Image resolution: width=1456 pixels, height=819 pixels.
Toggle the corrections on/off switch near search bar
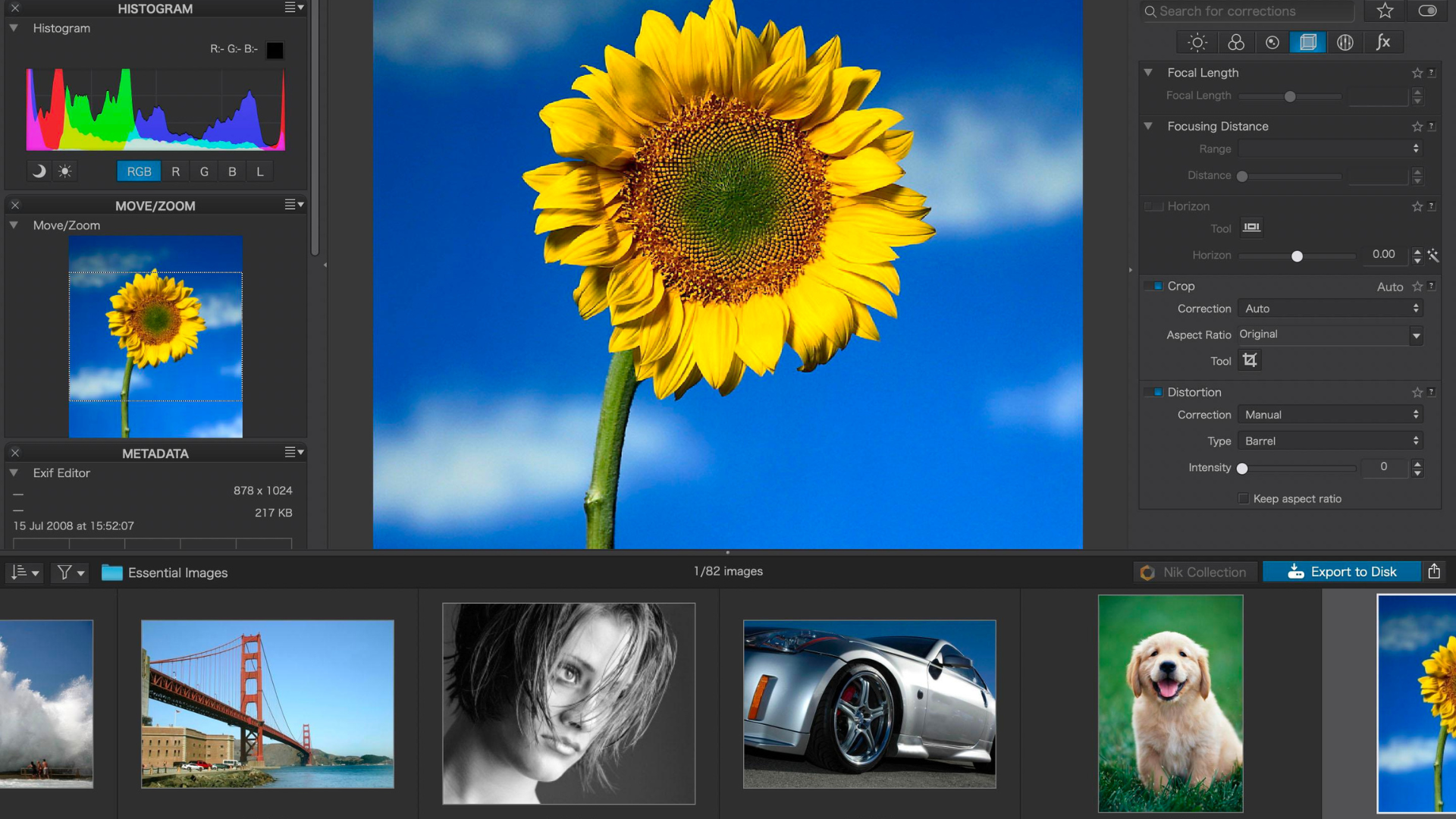tap(1429, 11)
